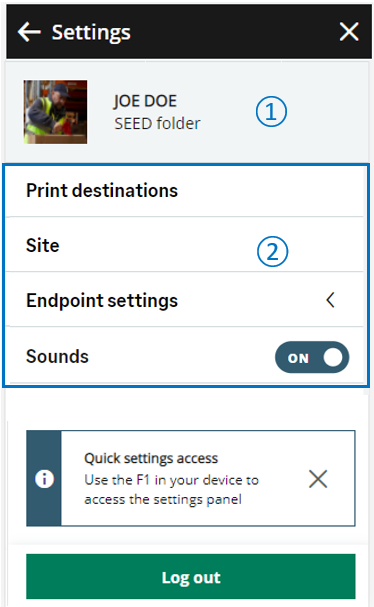Open the Print destinations option
Image resolution: width=374 pixels, height=607 pixels.
[185, 190]
